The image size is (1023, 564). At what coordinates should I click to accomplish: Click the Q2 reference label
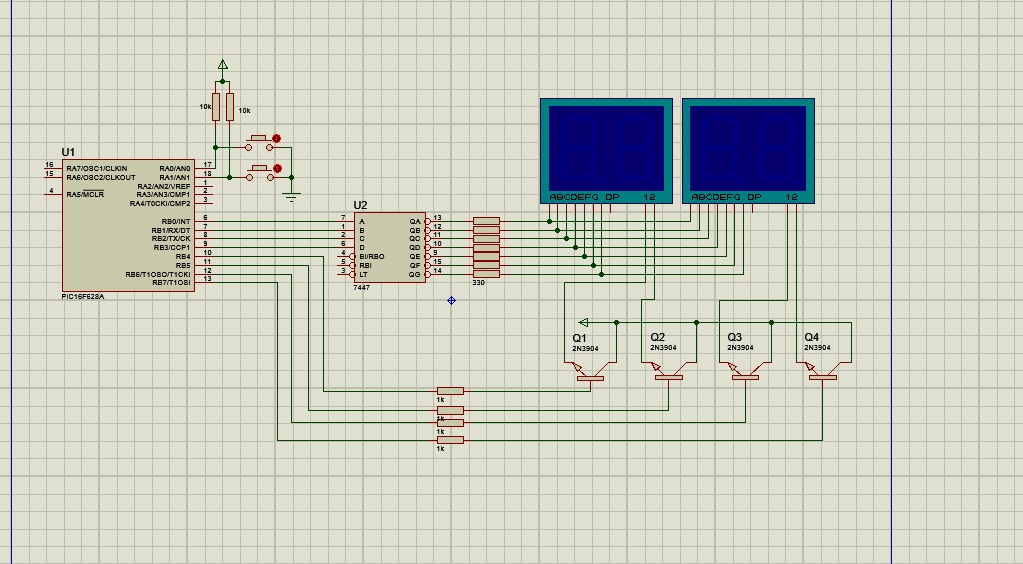point(657,337)
